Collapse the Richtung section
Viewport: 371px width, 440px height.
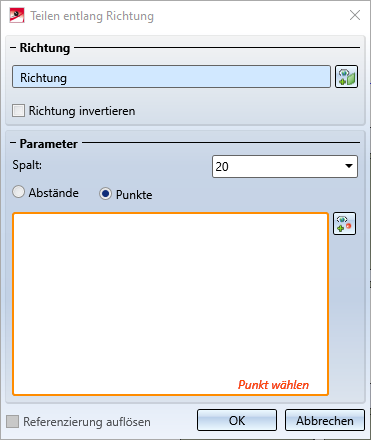[13, 48]
